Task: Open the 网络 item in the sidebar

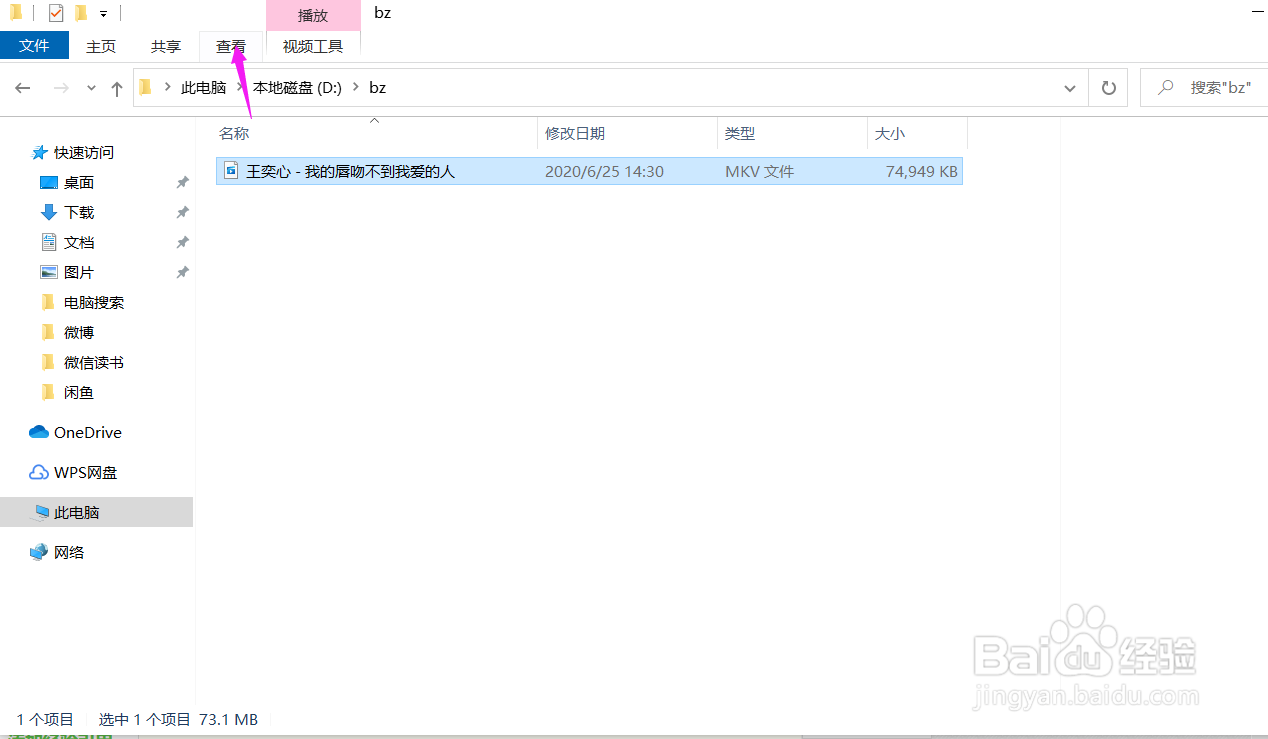Action: pyautogui.click(x=67, y=551)
